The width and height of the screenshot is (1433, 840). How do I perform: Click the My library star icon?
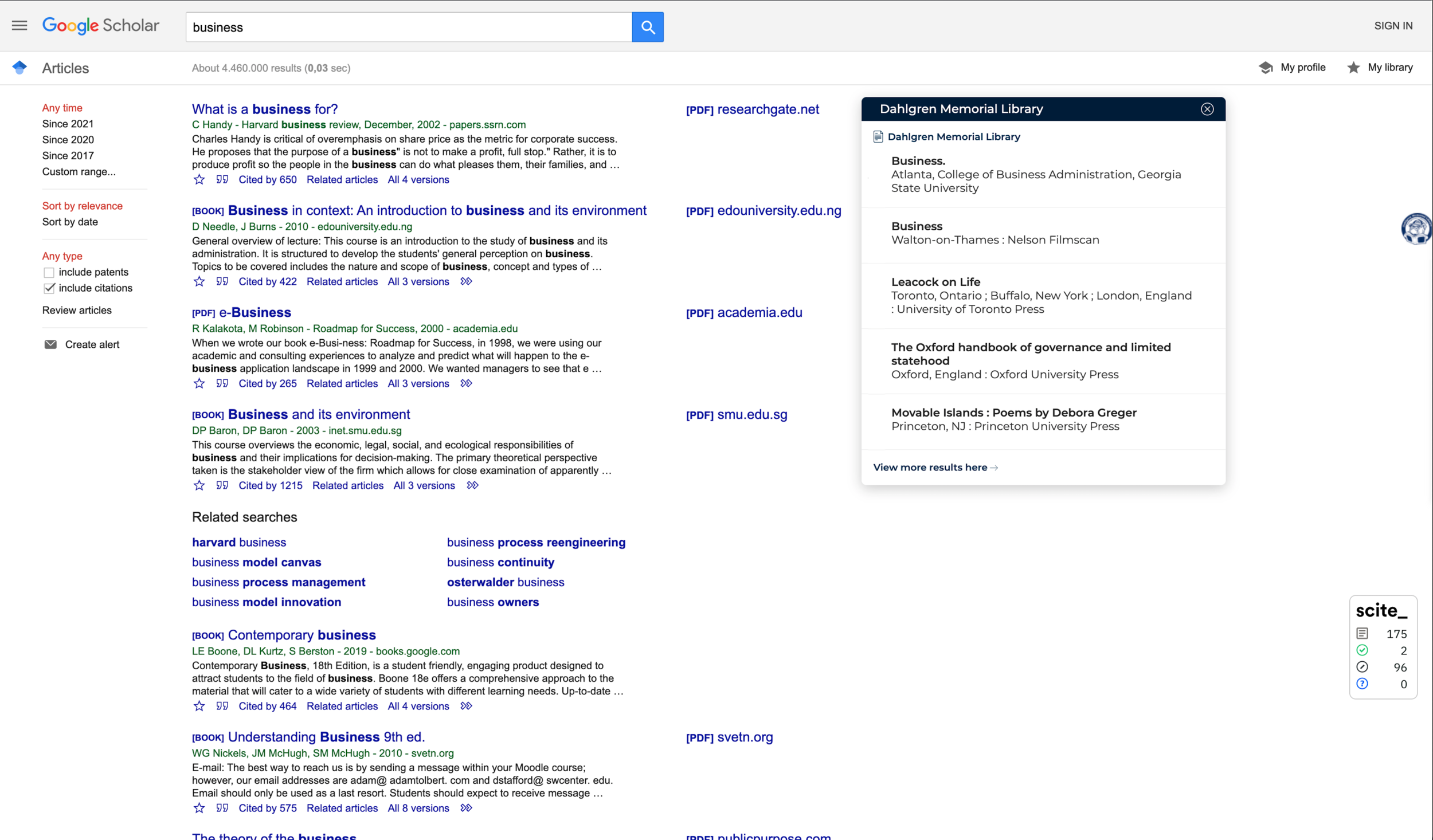1353,68
